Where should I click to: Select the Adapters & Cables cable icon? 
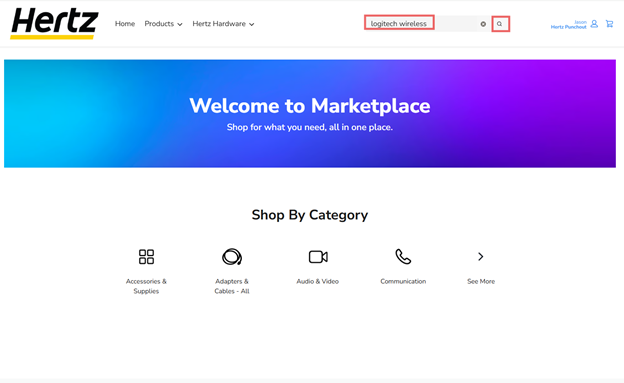[x=232, y=257]
